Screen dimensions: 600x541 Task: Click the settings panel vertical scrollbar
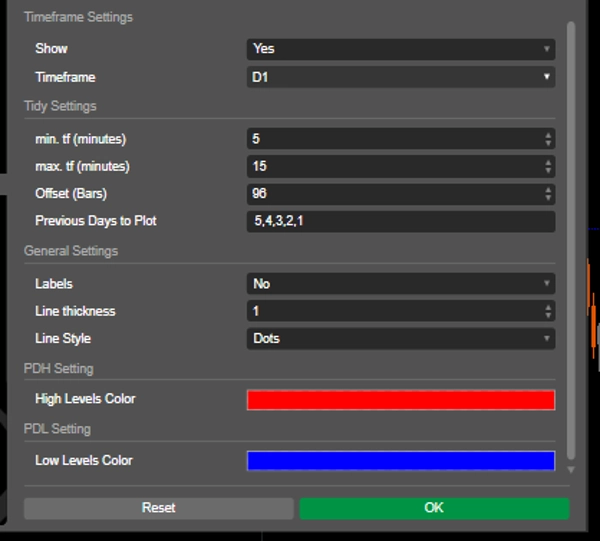[571, 240]
